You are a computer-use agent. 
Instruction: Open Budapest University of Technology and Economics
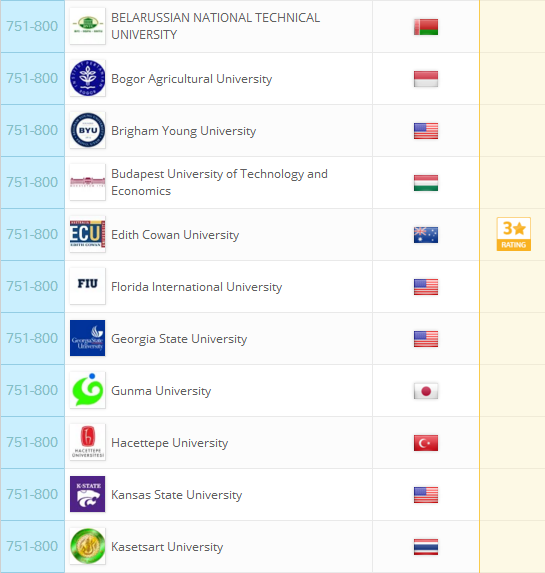point(219,182)
